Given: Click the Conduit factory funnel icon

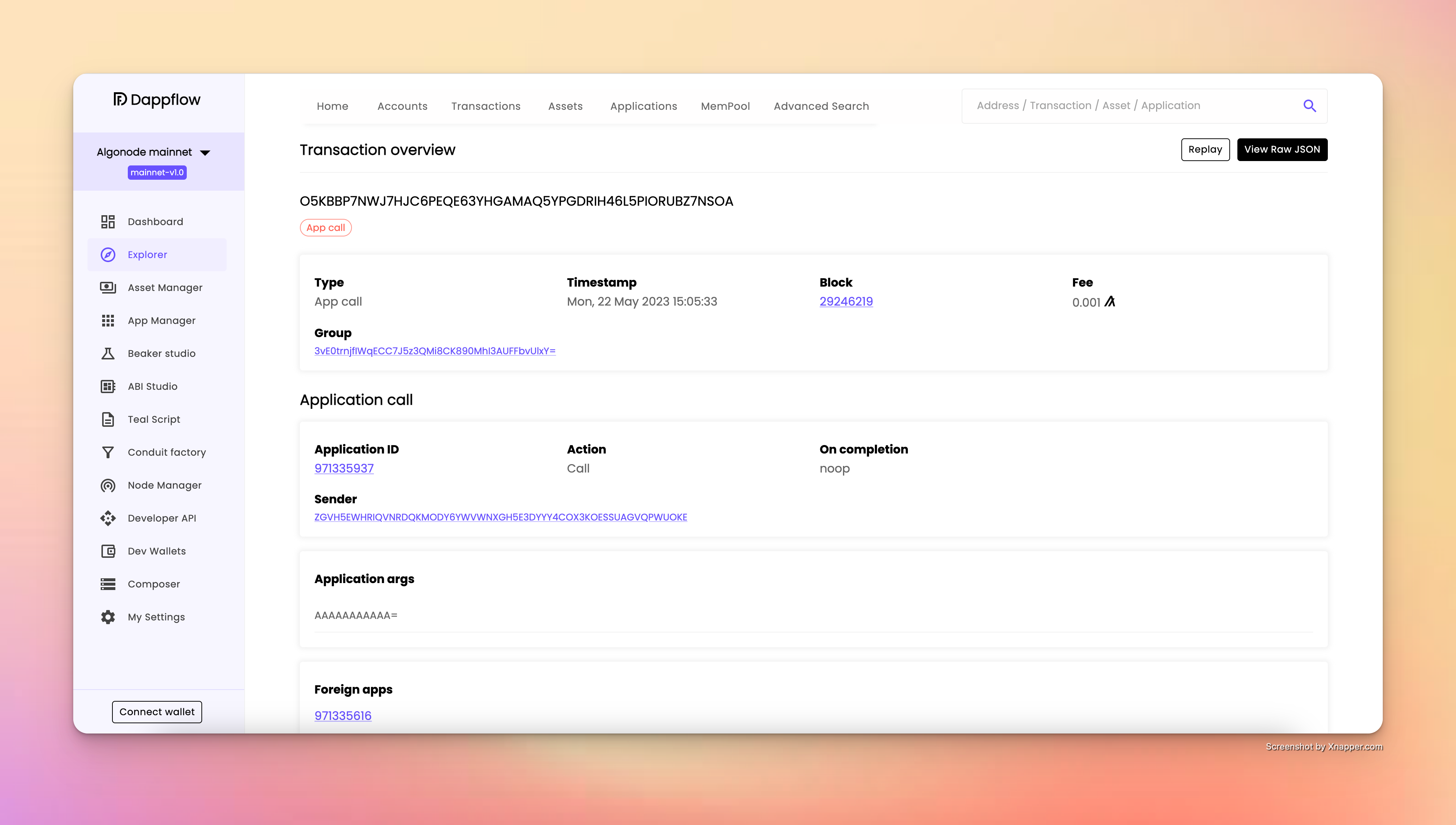Looking at the screenshot, I should [x=108, y=452].
